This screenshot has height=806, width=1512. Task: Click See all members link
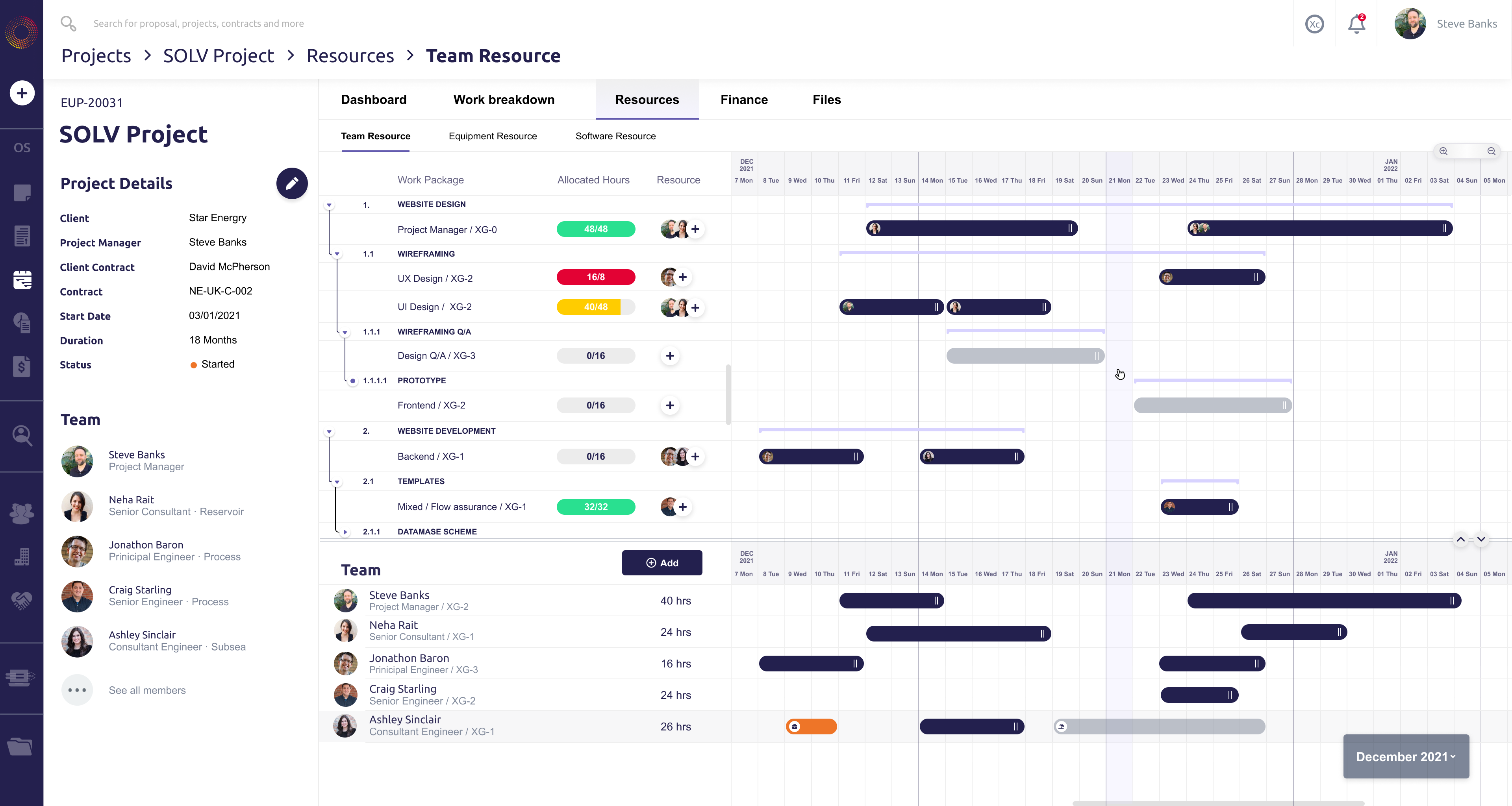(x=147, y=690)
